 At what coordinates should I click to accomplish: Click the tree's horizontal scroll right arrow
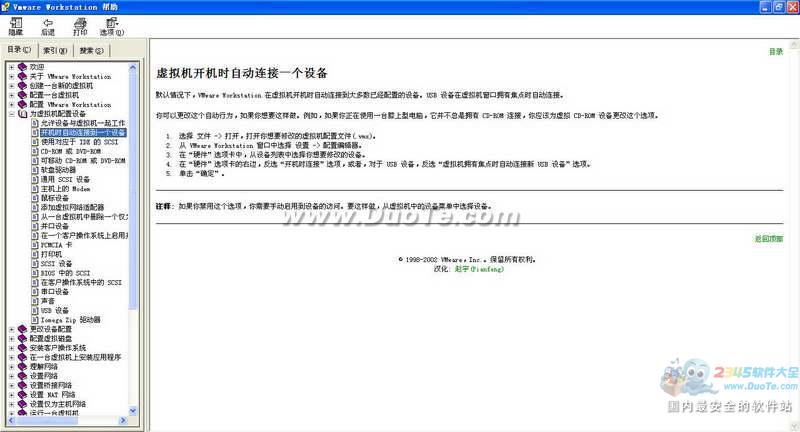[x=123, y=420]
